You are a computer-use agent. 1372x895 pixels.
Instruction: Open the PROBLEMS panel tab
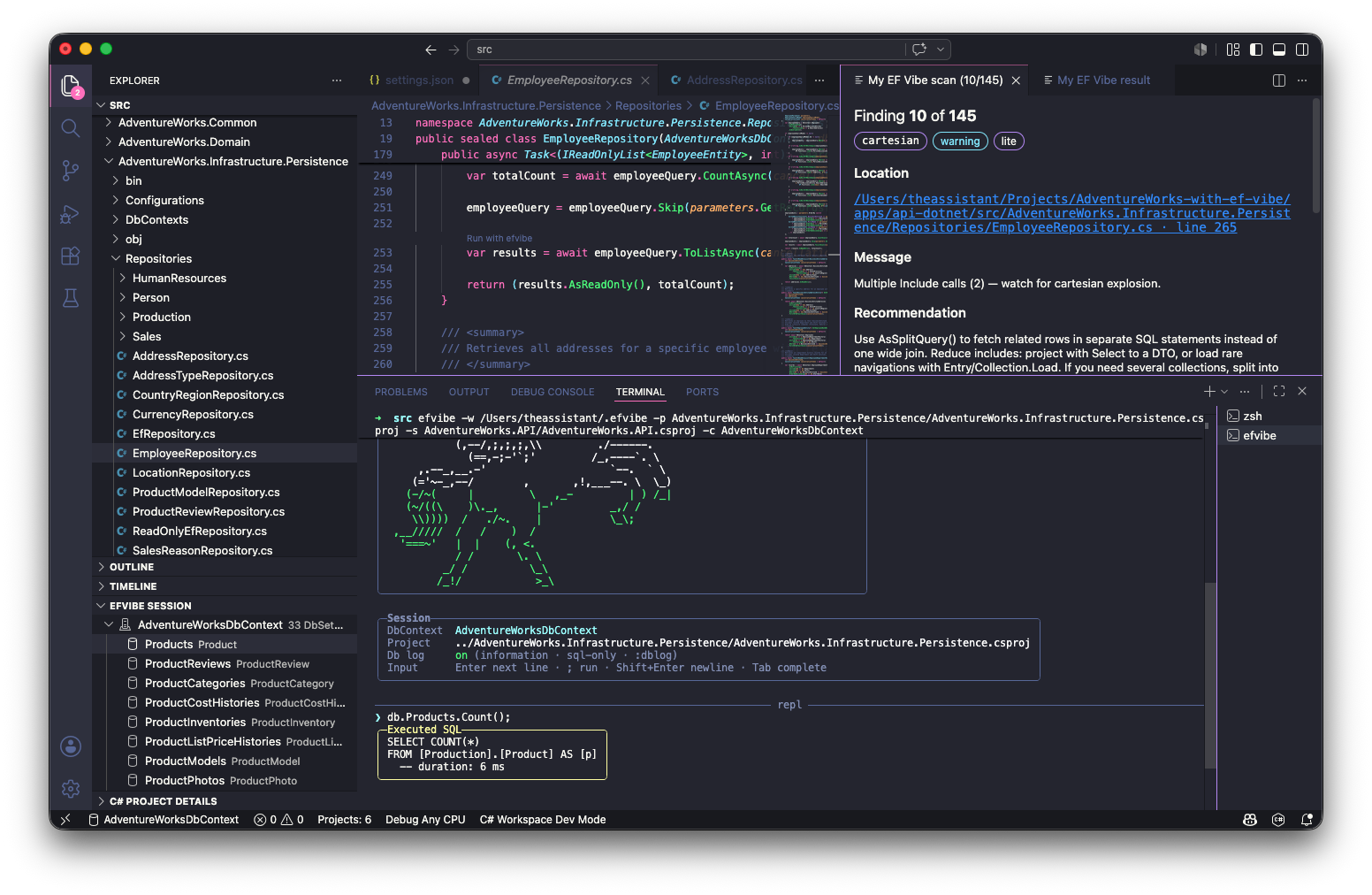tap(401, 392)
